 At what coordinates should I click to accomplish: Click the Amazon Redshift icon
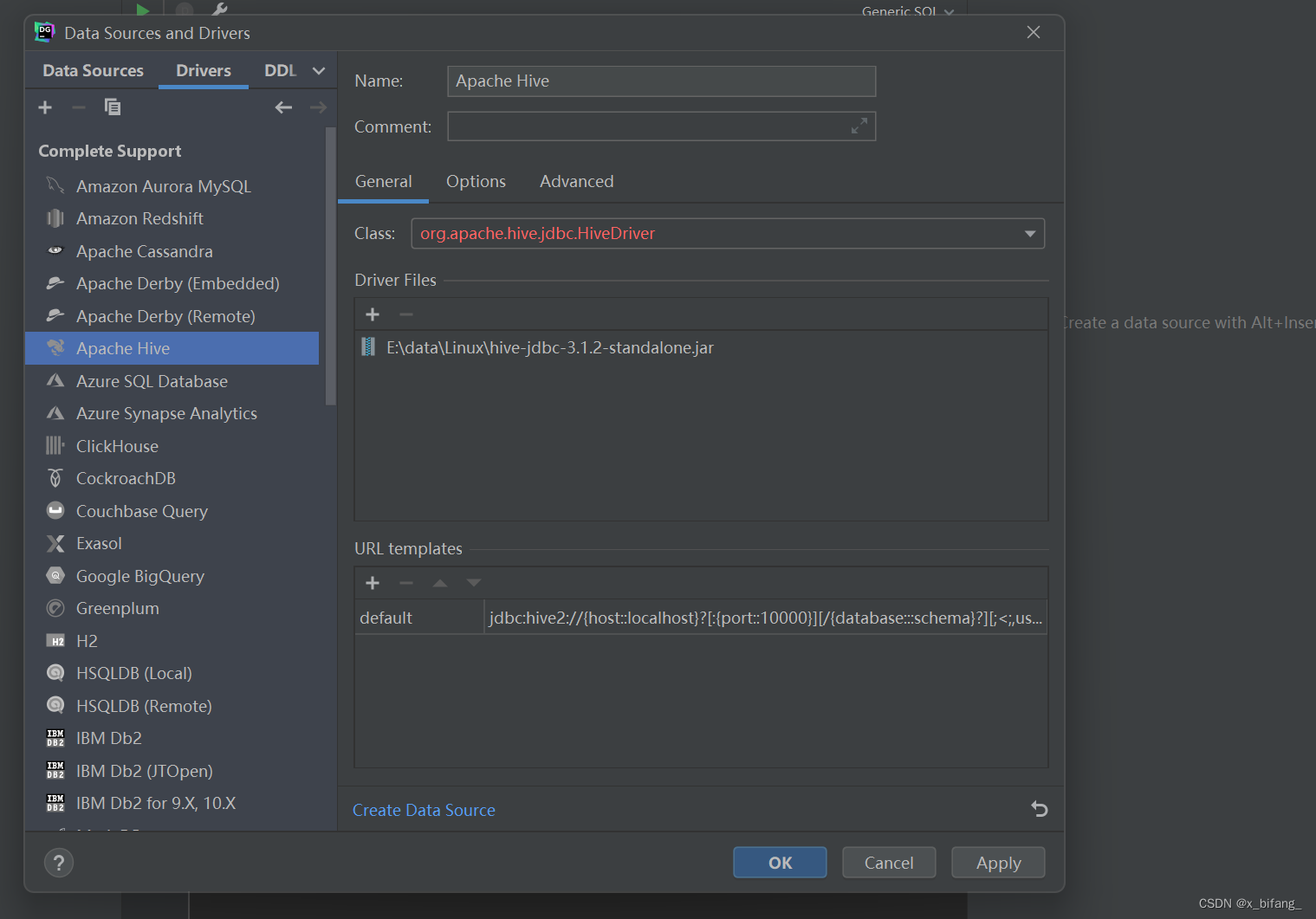[55, 218]
